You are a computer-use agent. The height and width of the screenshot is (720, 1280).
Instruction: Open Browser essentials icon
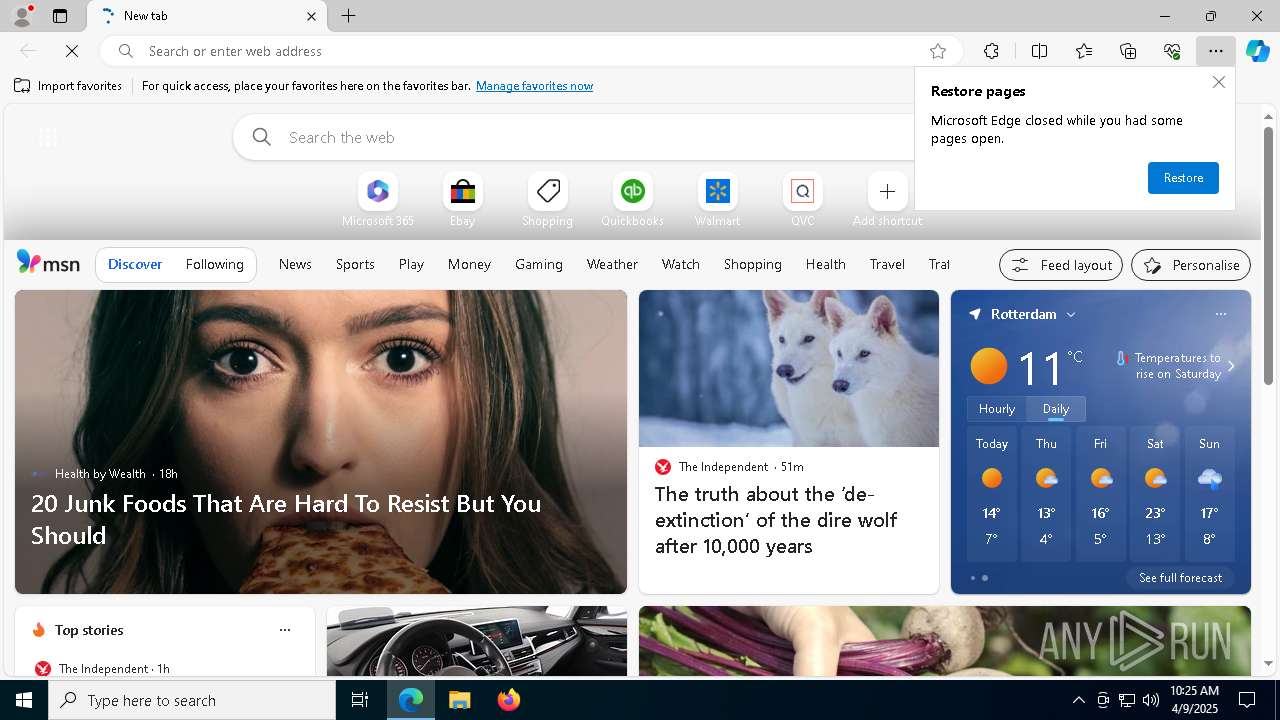(x=1172, y=51)
